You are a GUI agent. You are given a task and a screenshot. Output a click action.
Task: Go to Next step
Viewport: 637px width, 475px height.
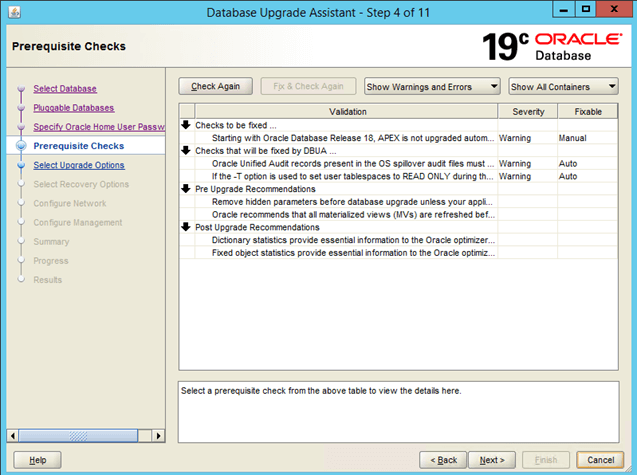pyautogui.click(x=492, y=460)
